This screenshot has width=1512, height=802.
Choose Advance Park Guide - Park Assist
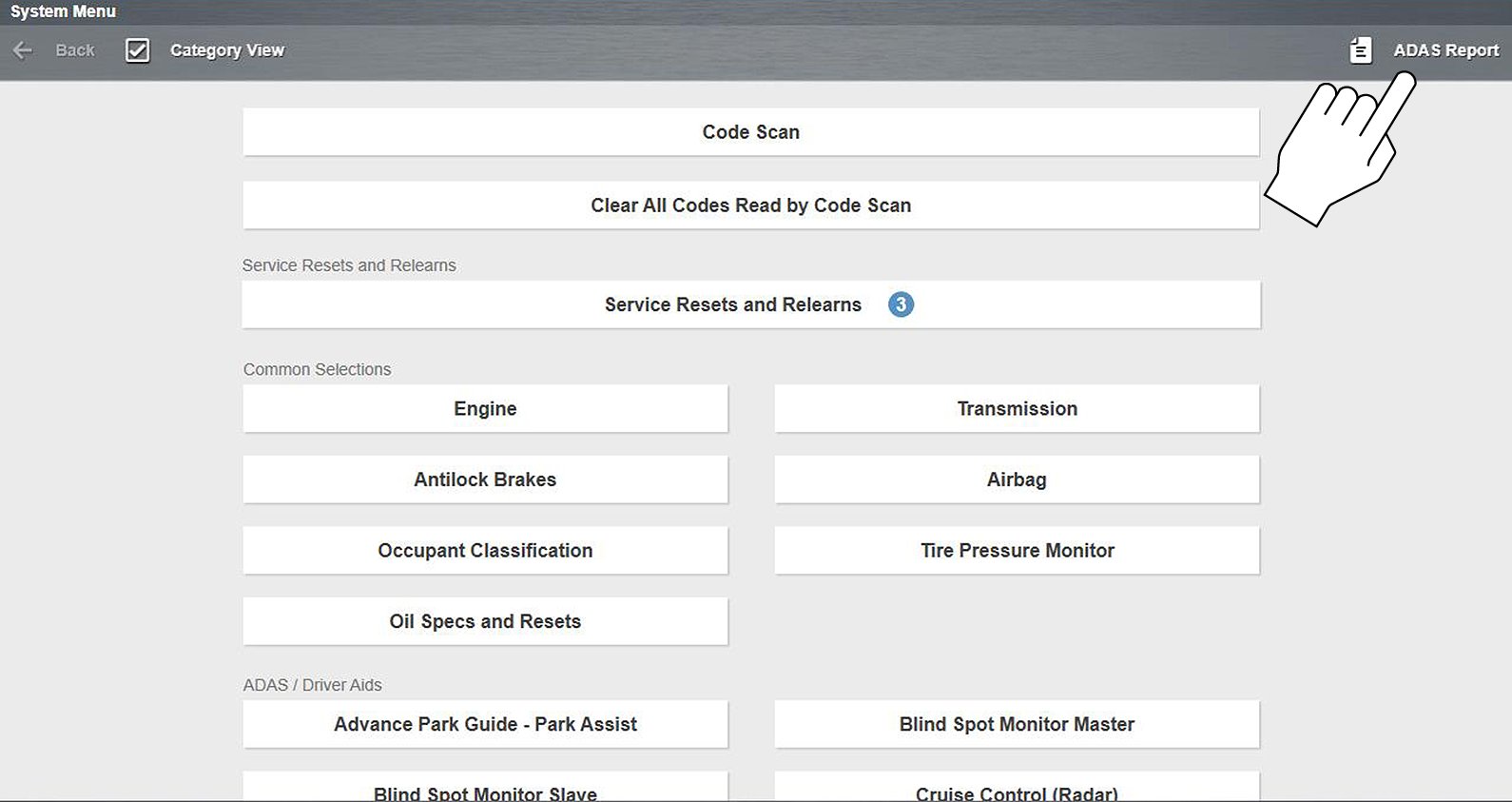point(485,724)
